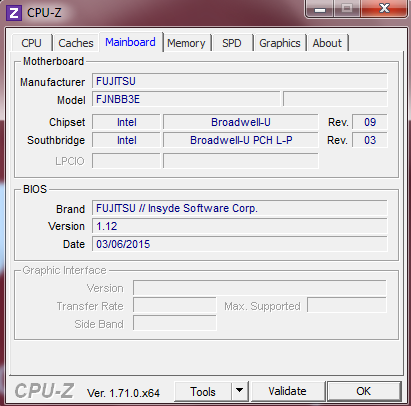Screen dimensions: 411x406
Task: Click the BIOS Date field 03/06/2015
Action: pyautogui.click(x=240, y=244)
